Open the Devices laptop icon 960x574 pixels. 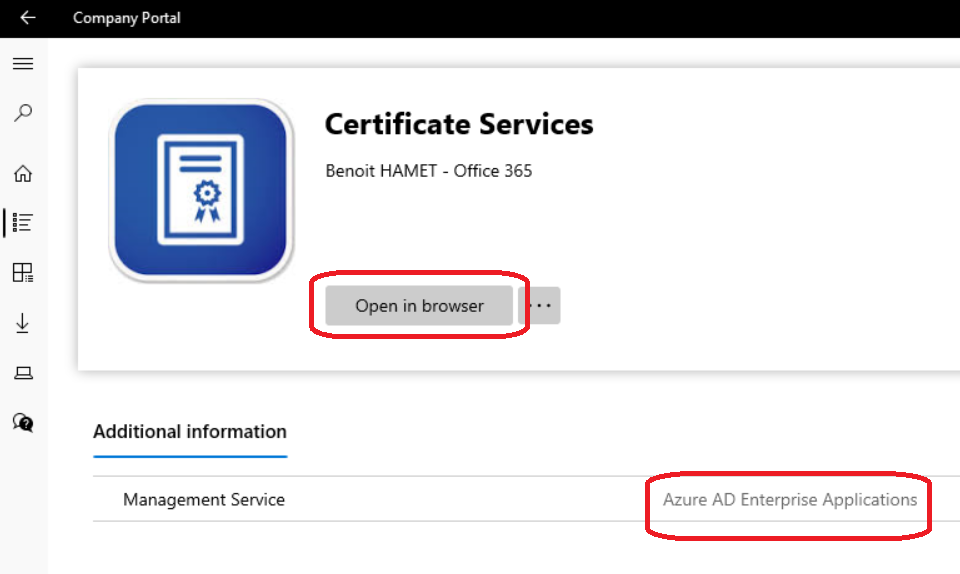click(x=23, y=373)
